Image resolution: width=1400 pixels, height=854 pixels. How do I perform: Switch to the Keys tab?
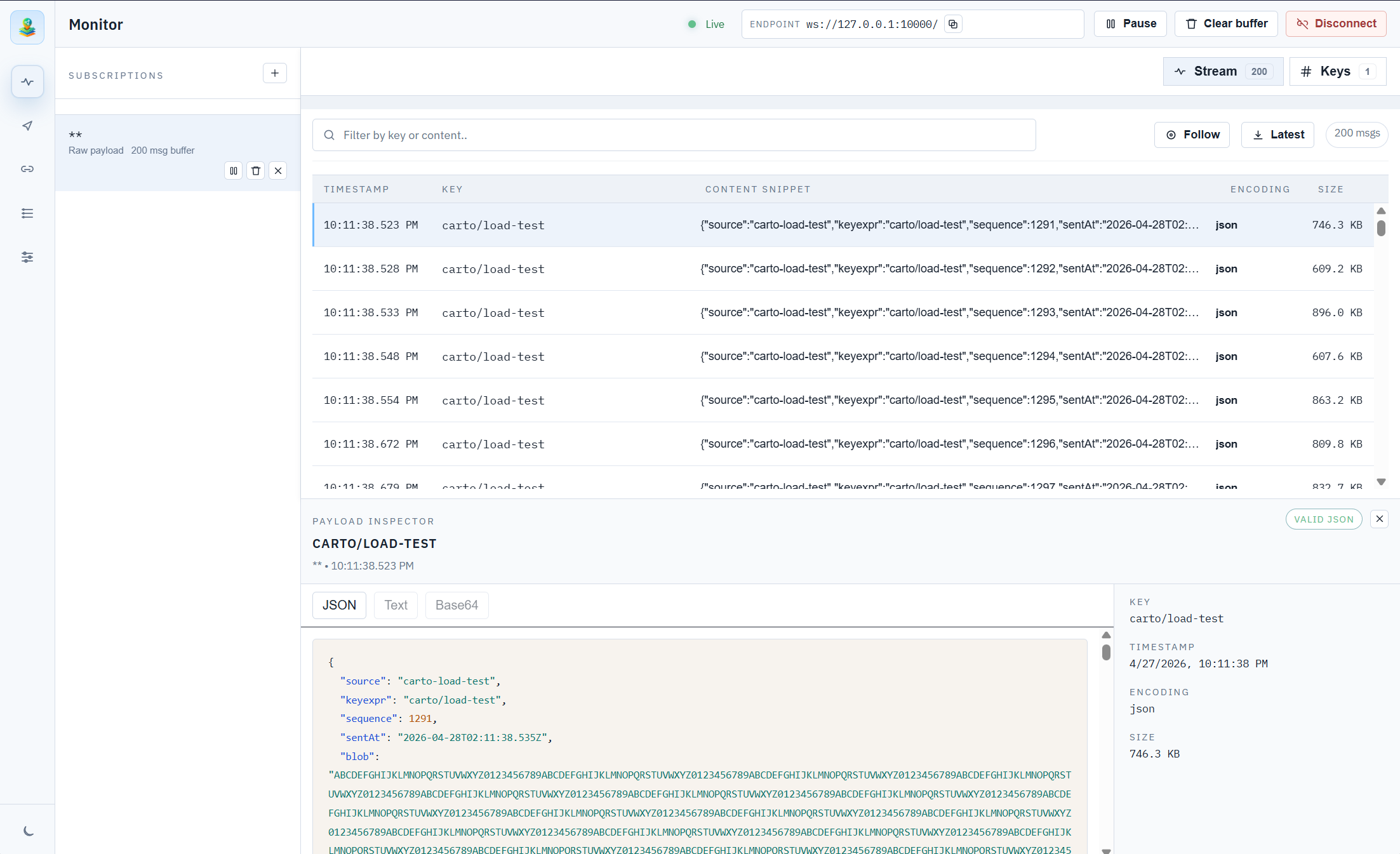pyautogui.click(x=1338, y=71)
